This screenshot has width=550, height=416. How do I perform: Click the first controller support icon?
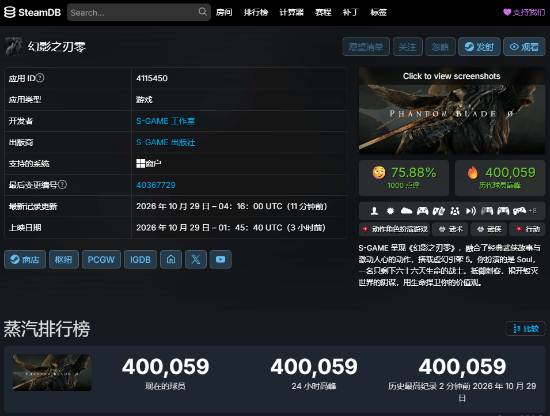pyautogui.click(x=422, y=211)
